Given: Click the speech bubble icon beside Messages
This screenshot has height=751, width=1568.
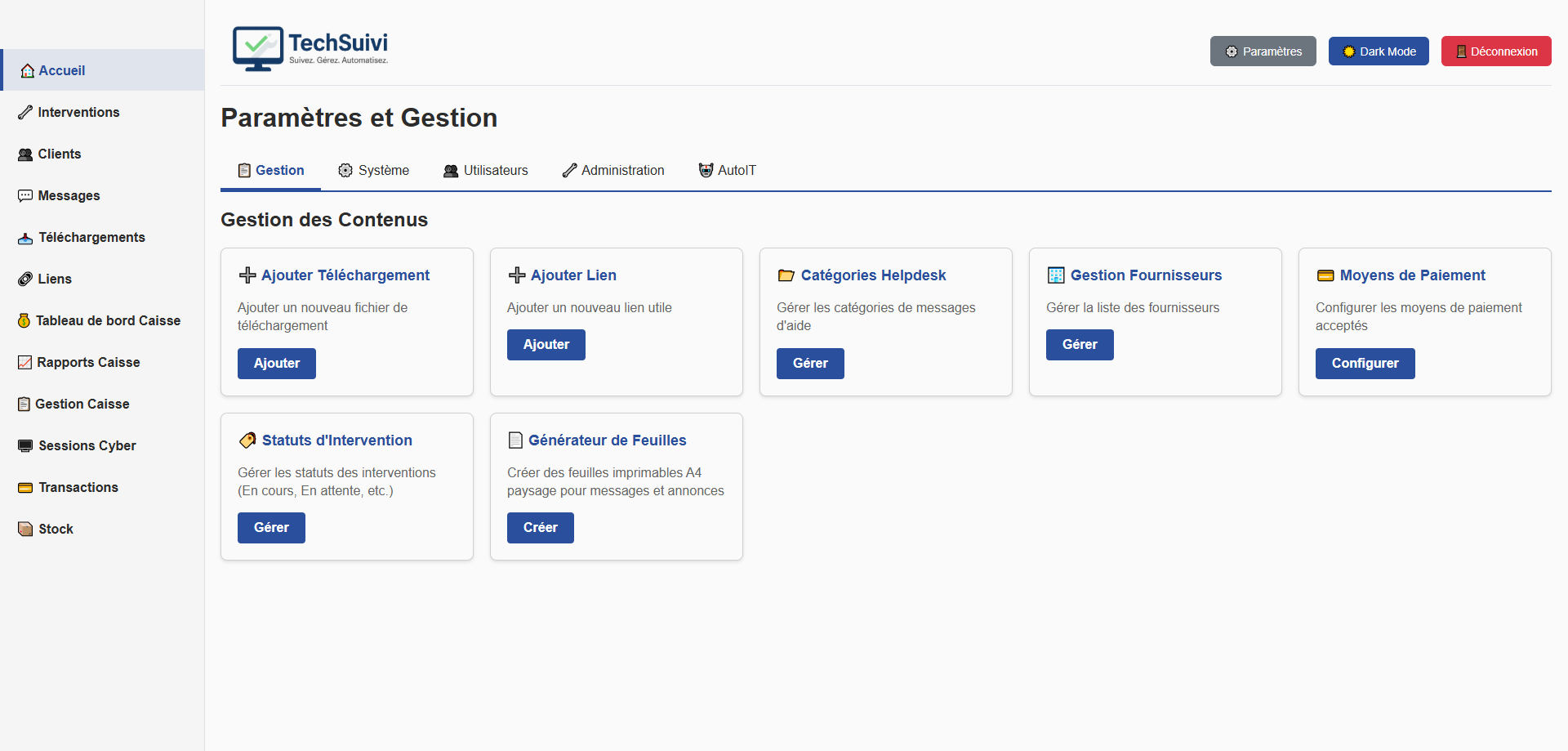Looking at the screenshot, I should coord(25,196).
